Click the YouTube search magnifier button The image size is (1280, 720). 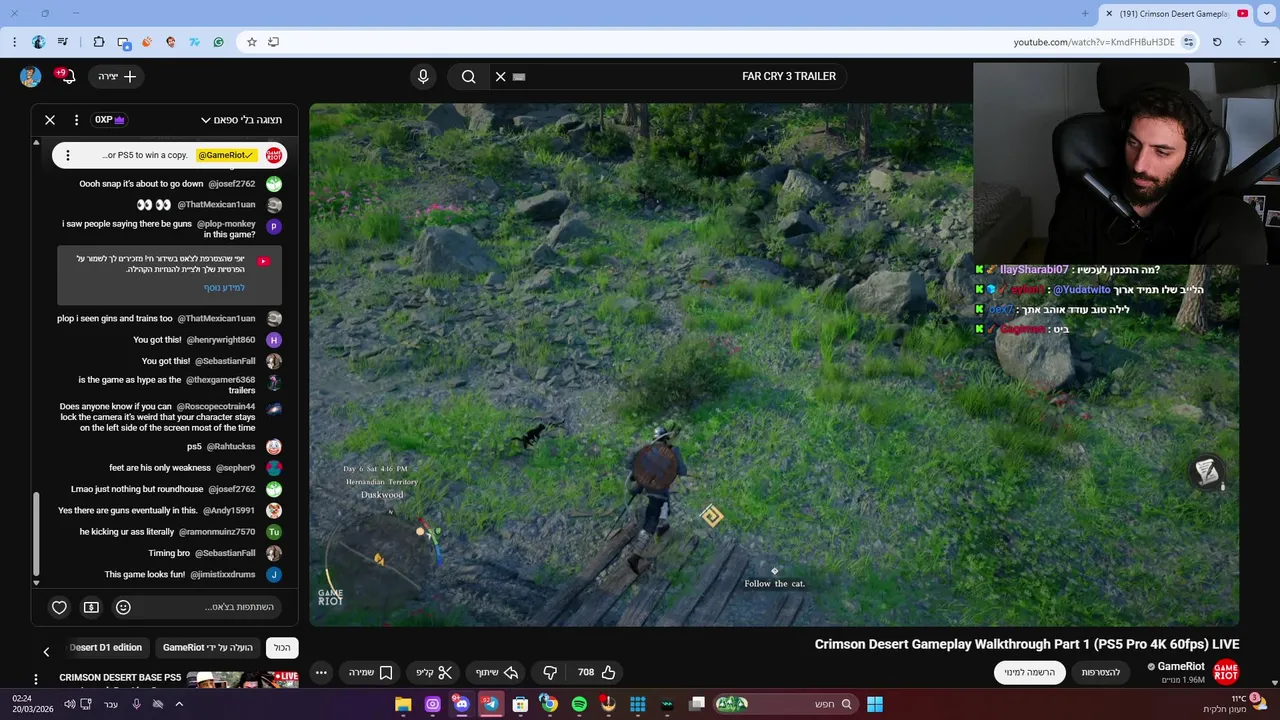click(x=468, y=76)
